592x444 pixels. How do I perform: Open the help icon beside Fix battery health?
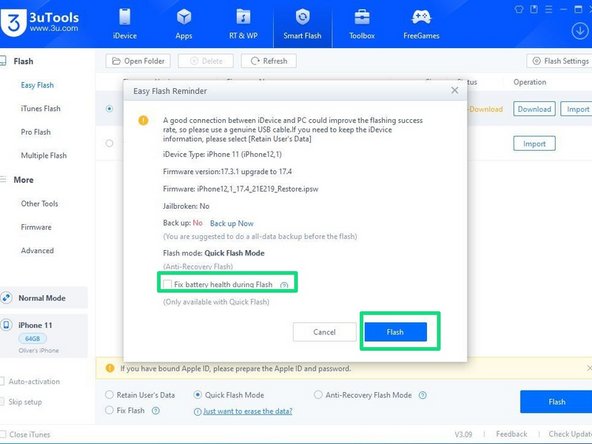(x=284, y=285)
